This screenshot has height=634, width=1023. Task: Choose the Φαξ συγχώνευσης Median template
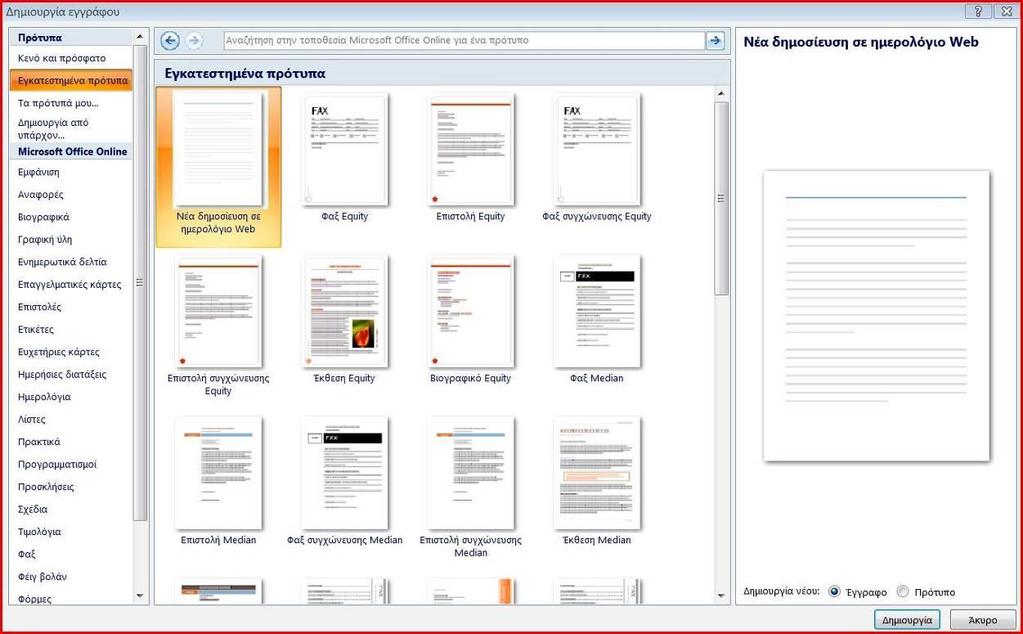click(x=344, y=481)
